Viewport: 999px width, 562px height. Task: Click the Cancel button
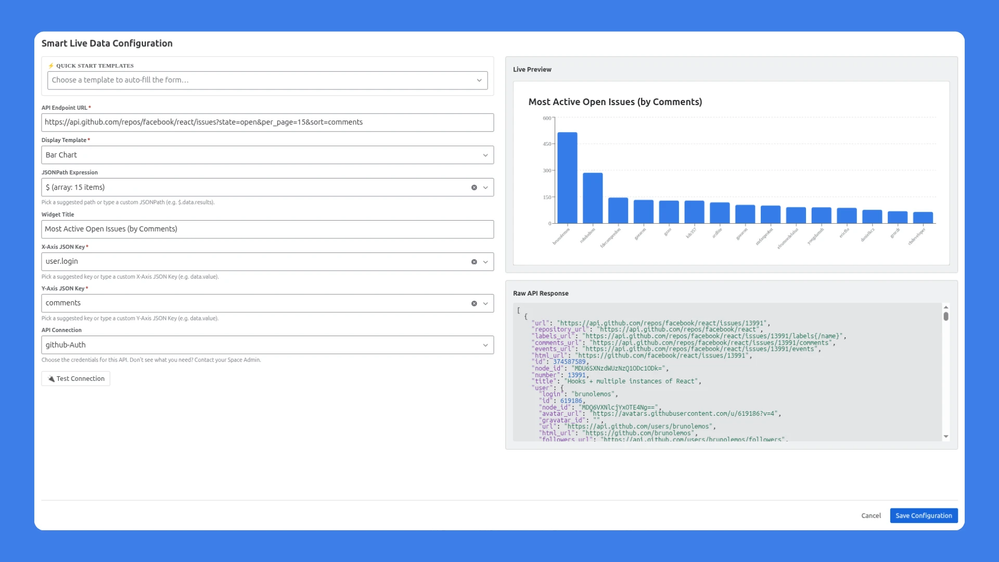click(871, 515)
